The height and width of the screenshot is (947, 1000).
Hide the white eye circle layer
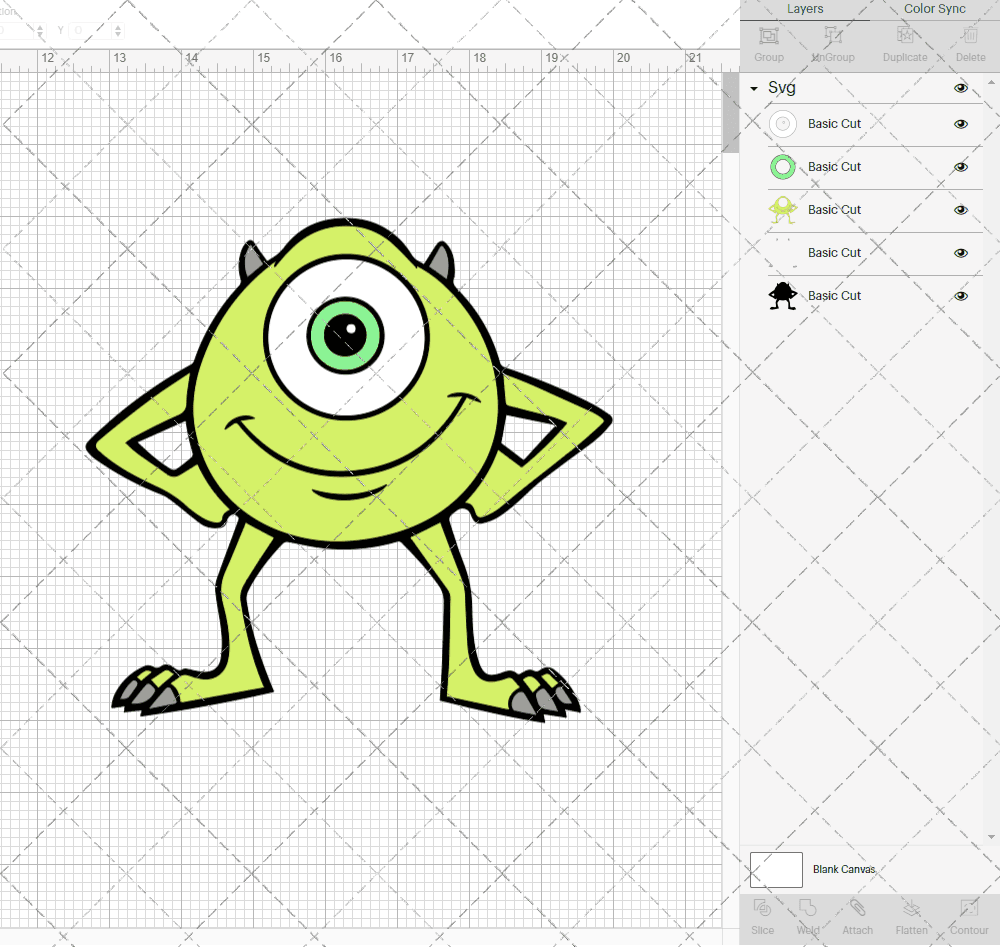[960, 124]
